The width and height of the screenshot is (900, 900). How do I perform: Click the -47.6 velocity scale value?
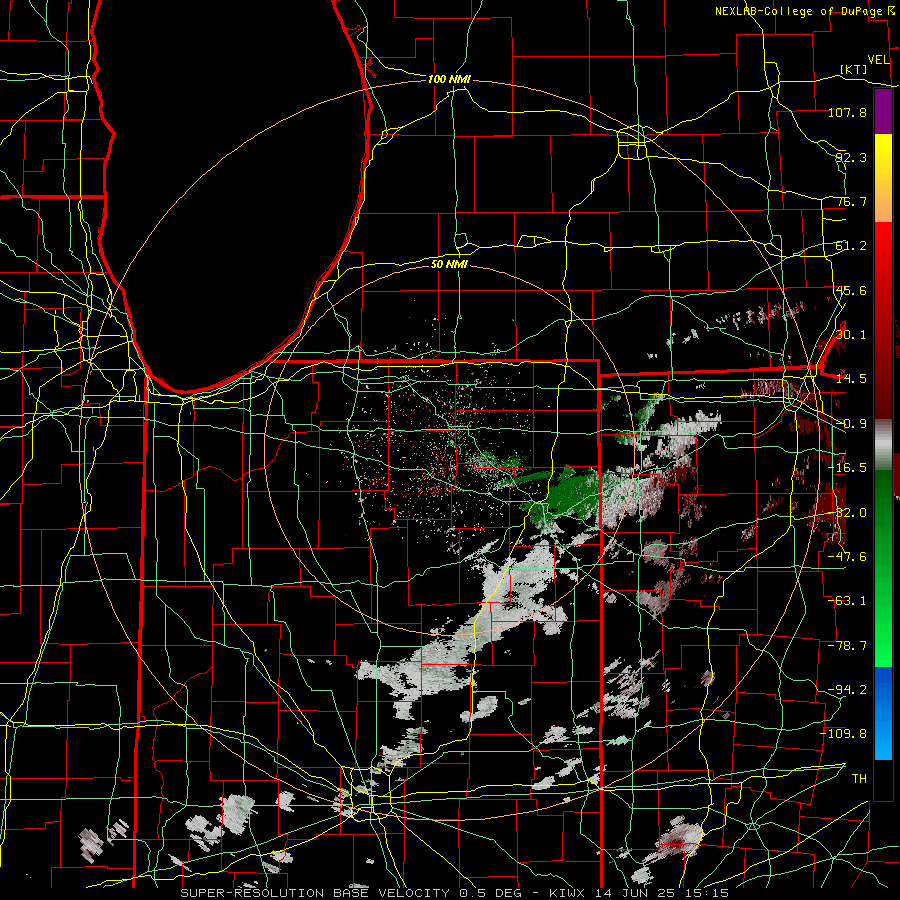847,557
